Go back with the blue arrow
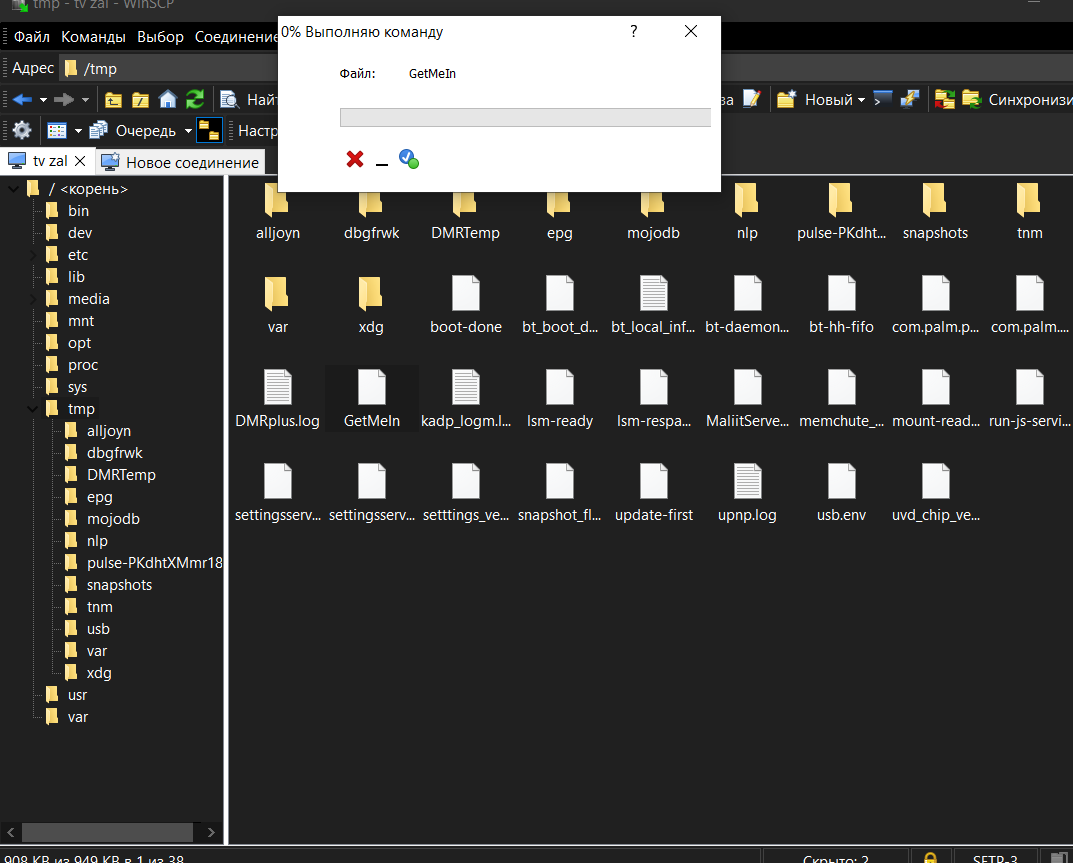This screenshot has width=1073, height=863. [23, 100]
